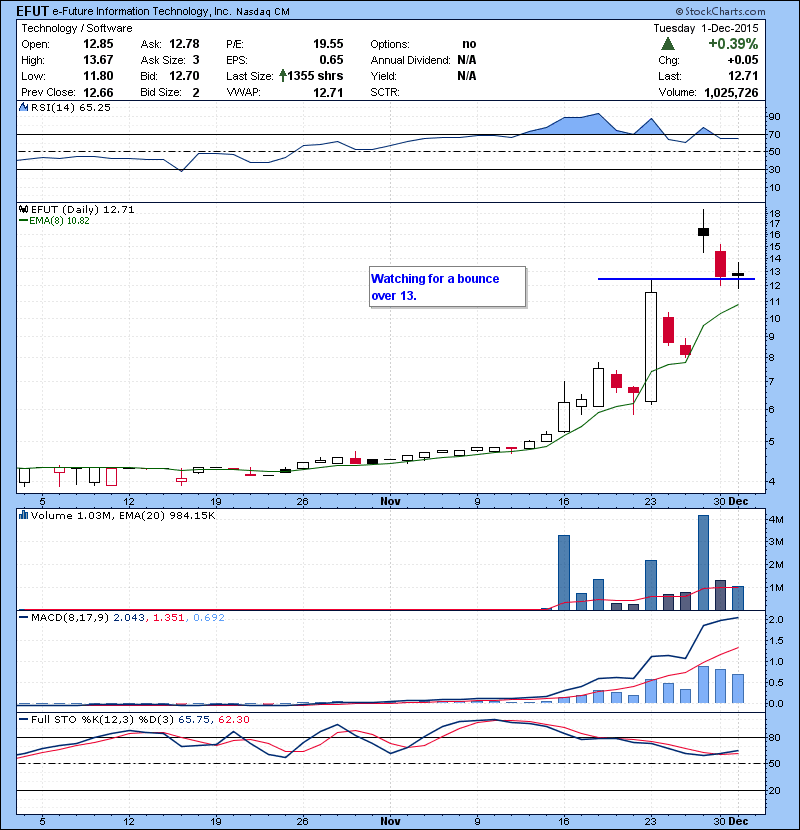Click the '26' date label on the price panel axis

click(302, 501)
